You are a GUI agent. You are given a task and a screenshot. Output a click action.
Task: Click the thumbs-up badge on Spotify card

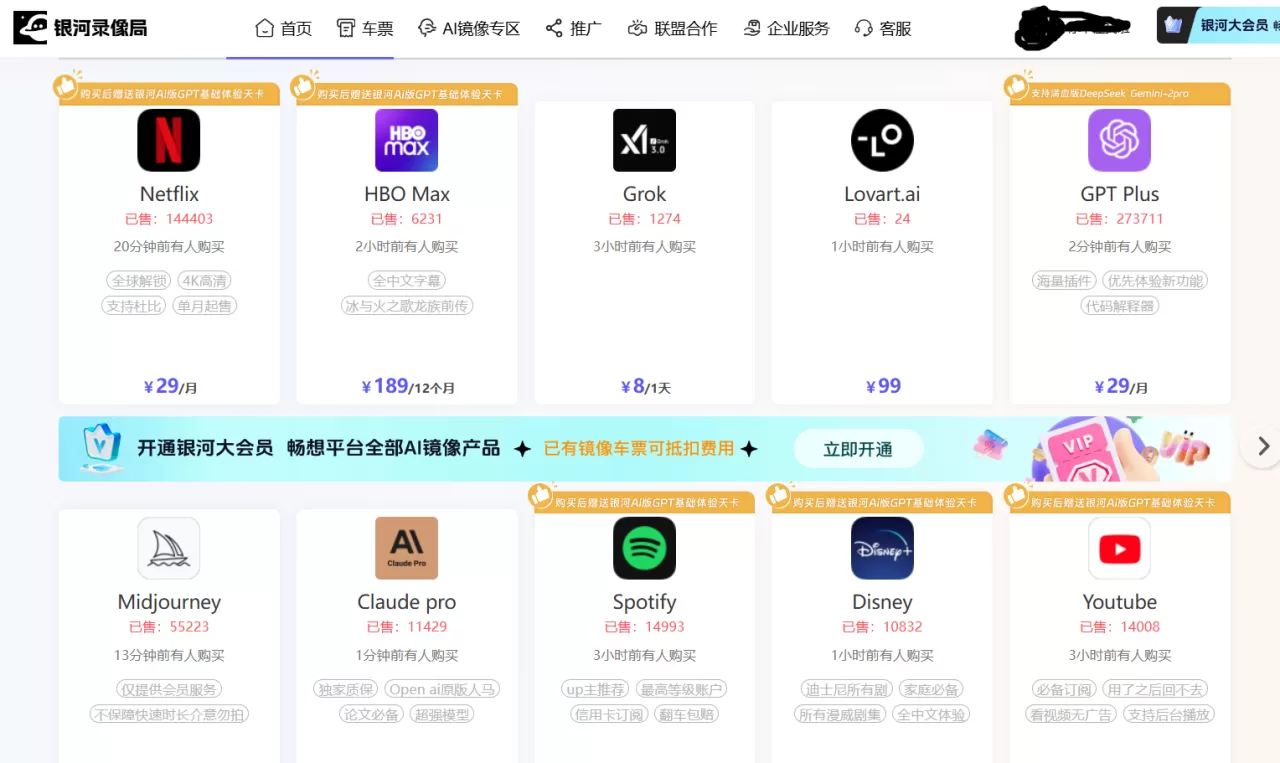542,495
